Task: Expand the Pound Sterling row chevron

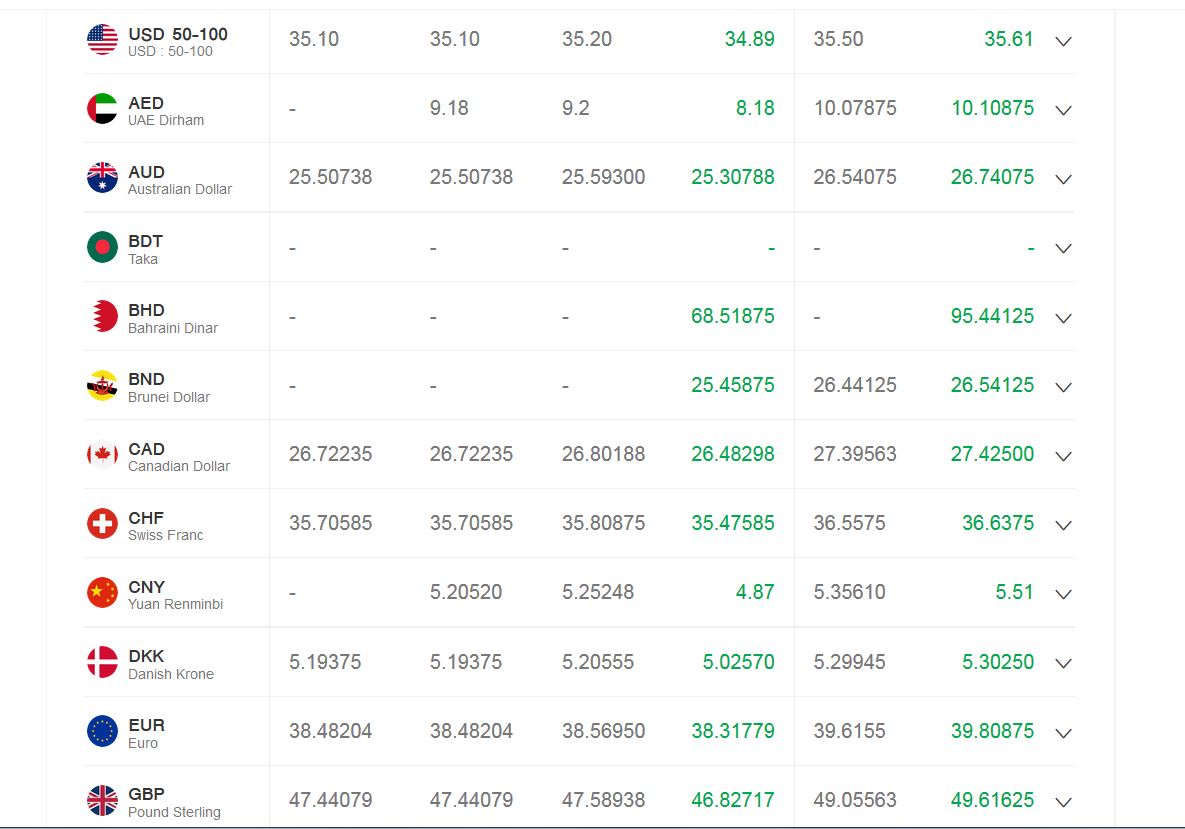Action: coord(1064,802)
